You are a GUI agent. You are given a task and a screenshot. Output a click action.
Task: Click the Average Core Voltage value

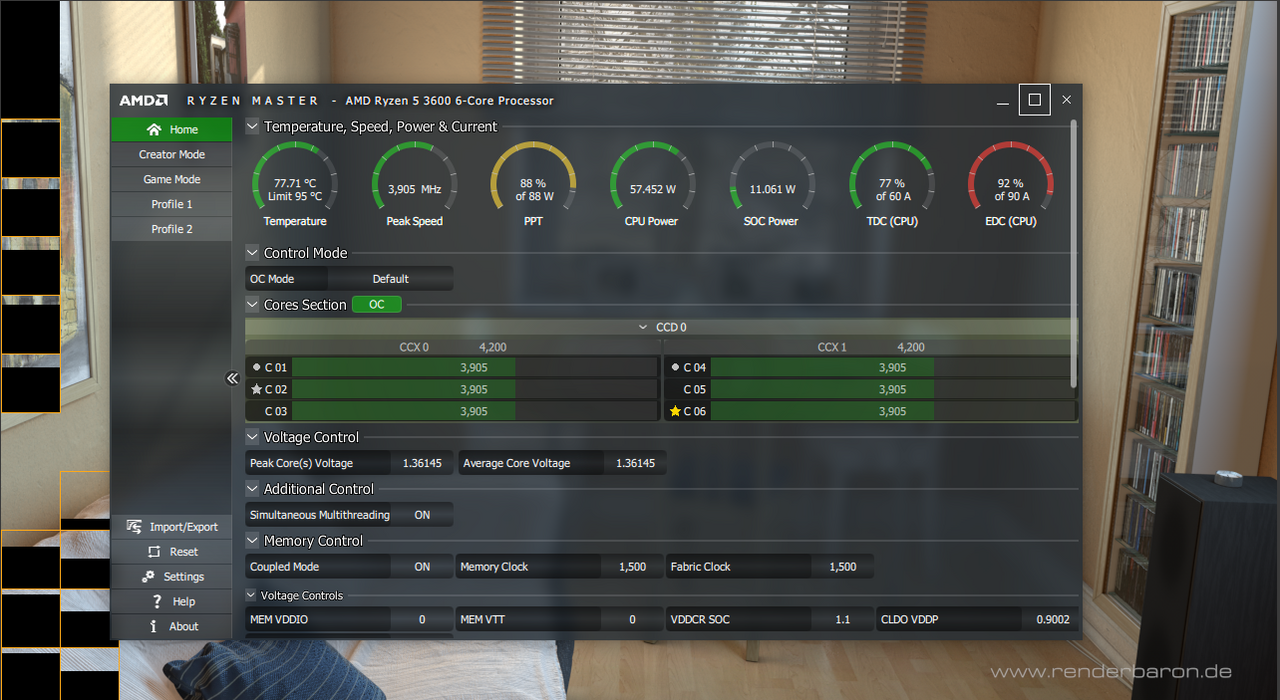pos(635,463)
